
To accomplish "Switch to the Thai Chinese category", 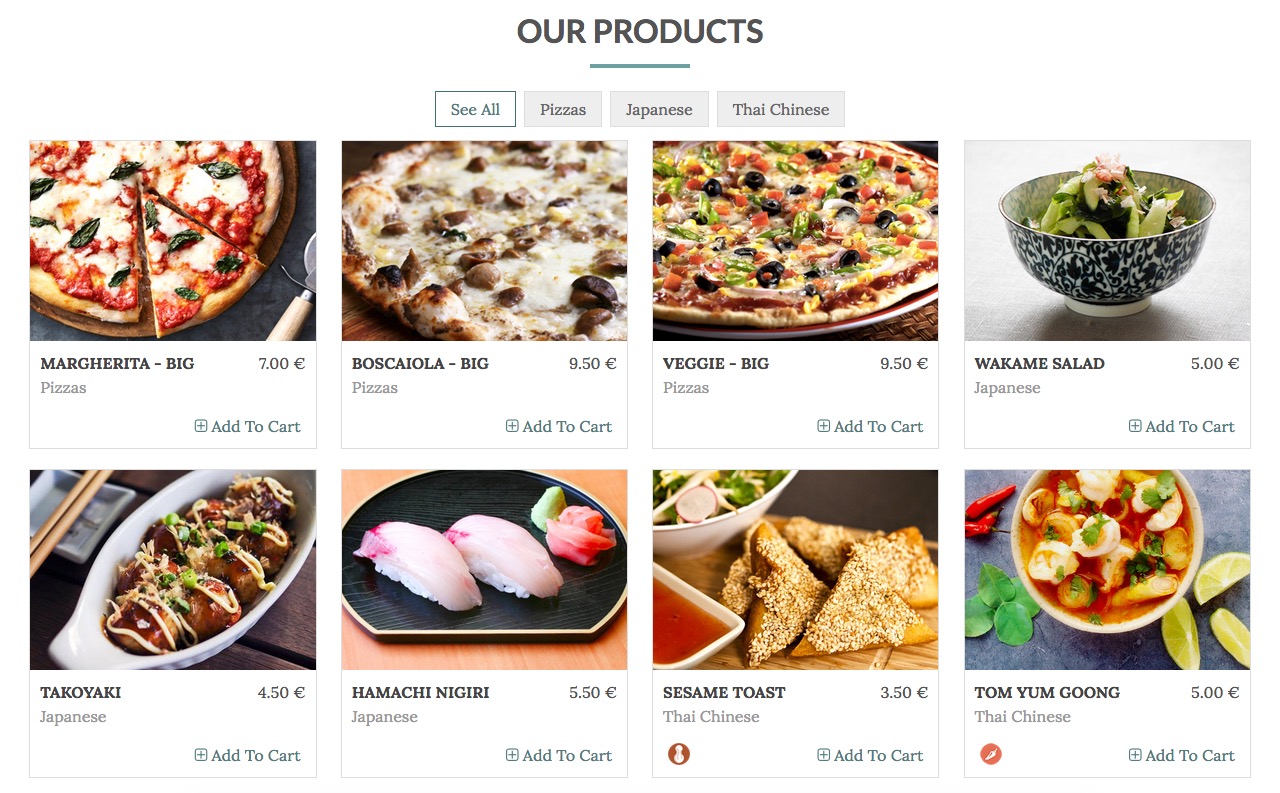I will pos(780,109).
